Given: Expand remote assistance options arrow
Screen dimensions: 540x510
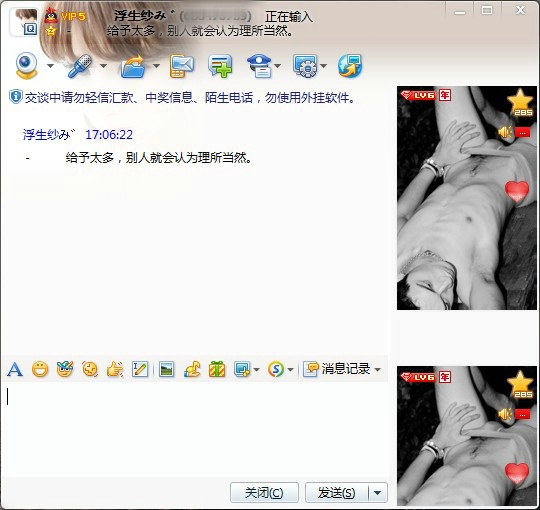Looking at the screenshot, I should click(323, 66).
